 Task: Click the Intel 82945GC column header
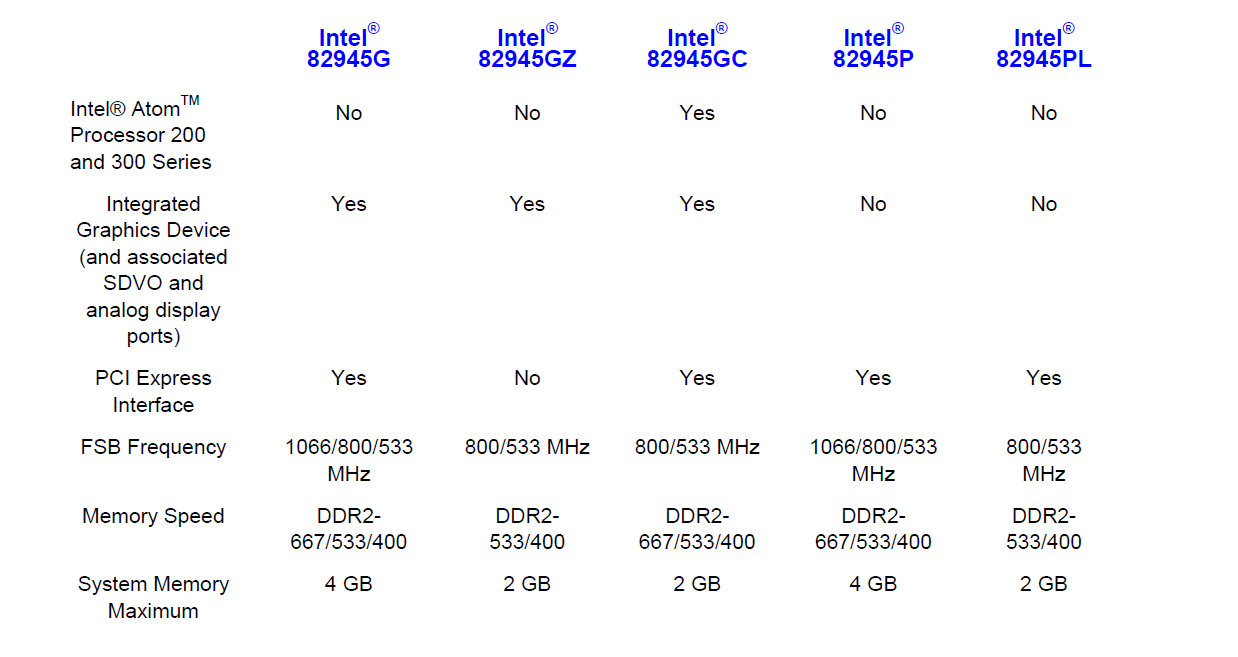(x=697, y=47)
